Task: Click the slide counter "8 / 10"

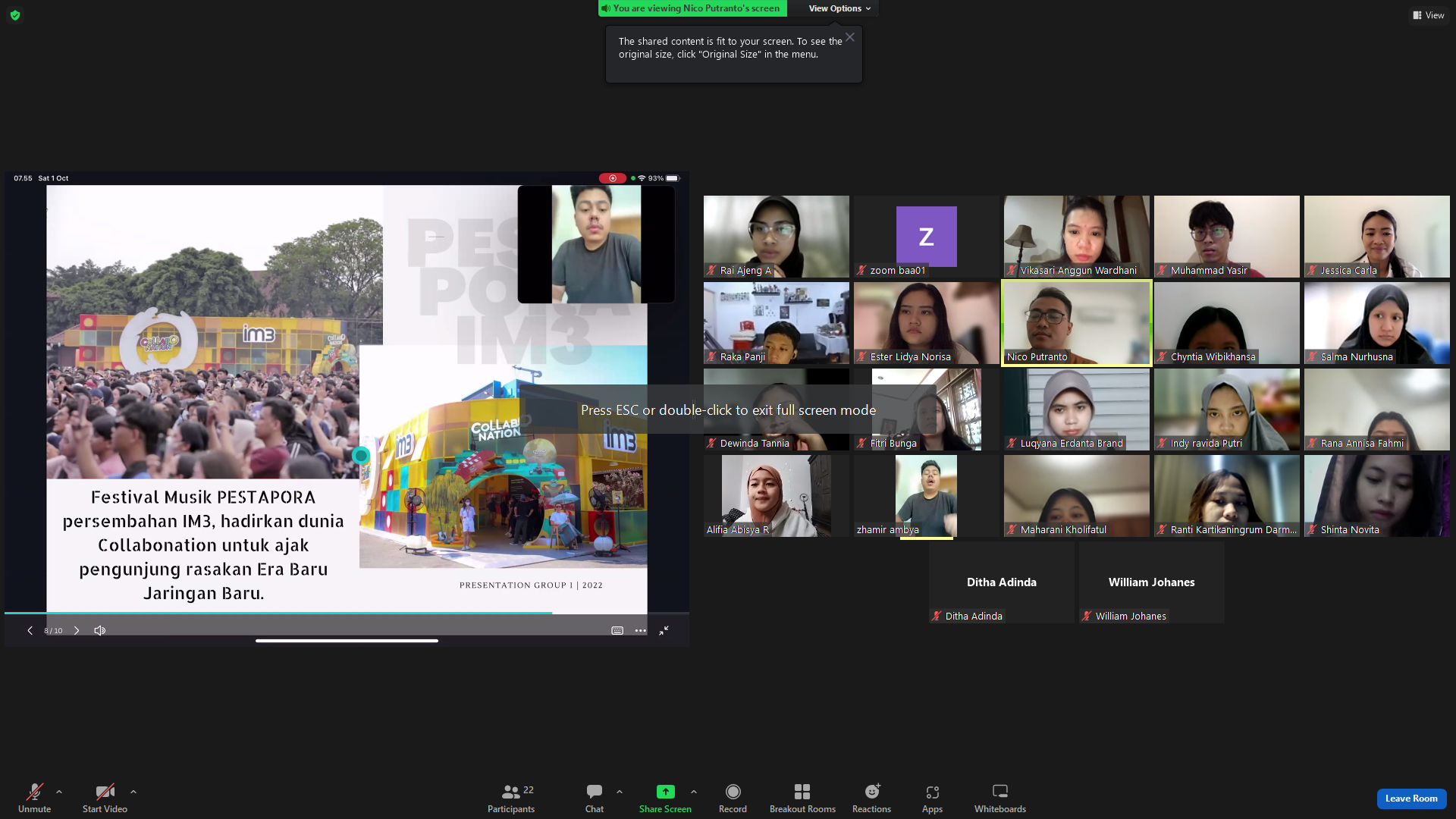Action: click(x=53, y=631)
